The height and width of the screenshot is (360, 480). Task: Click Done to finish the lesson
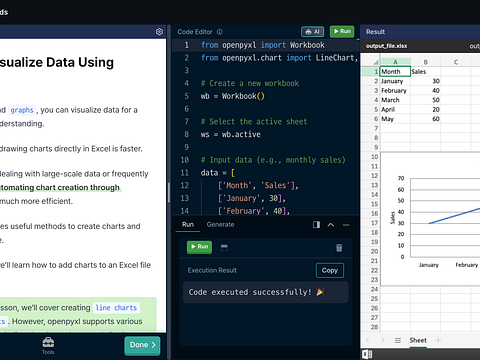142,345
